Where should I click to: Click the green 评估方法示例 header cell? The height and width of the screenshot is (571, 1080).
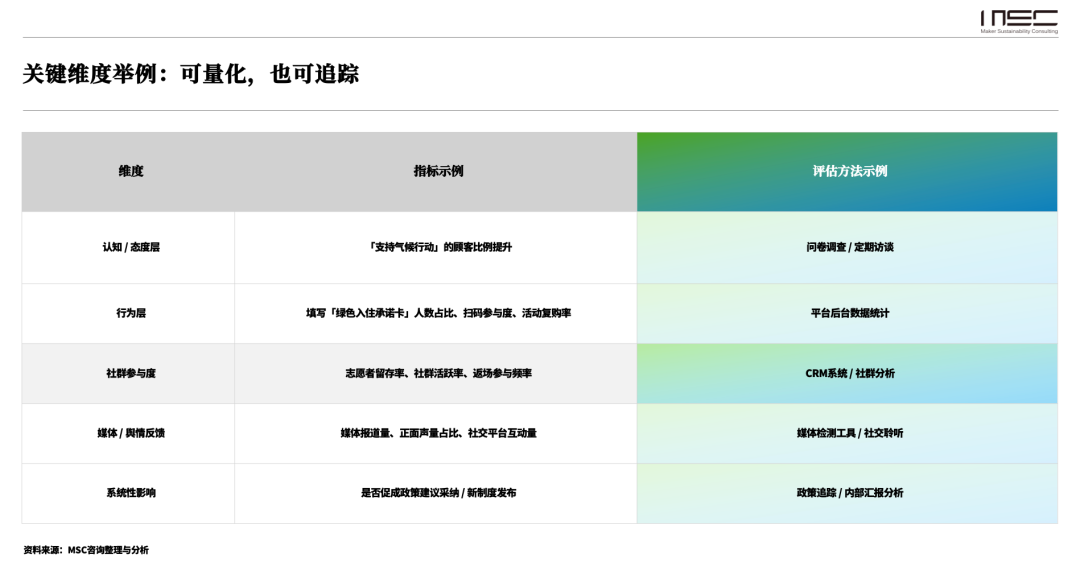pos(849,171)
